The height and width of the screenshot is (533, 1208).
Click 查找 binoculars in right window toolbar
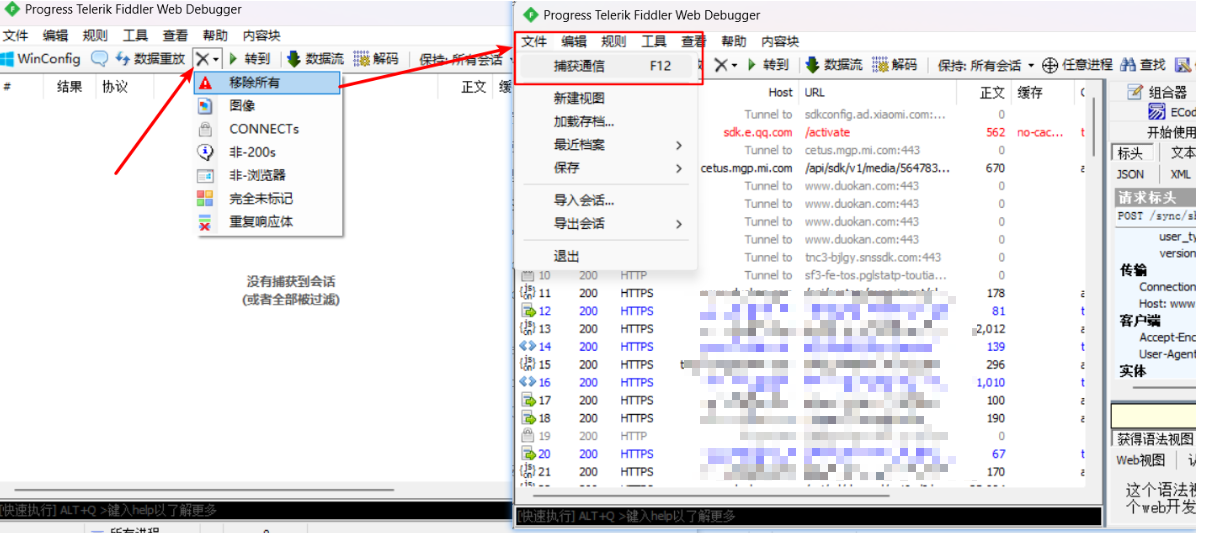point(1142,65)
